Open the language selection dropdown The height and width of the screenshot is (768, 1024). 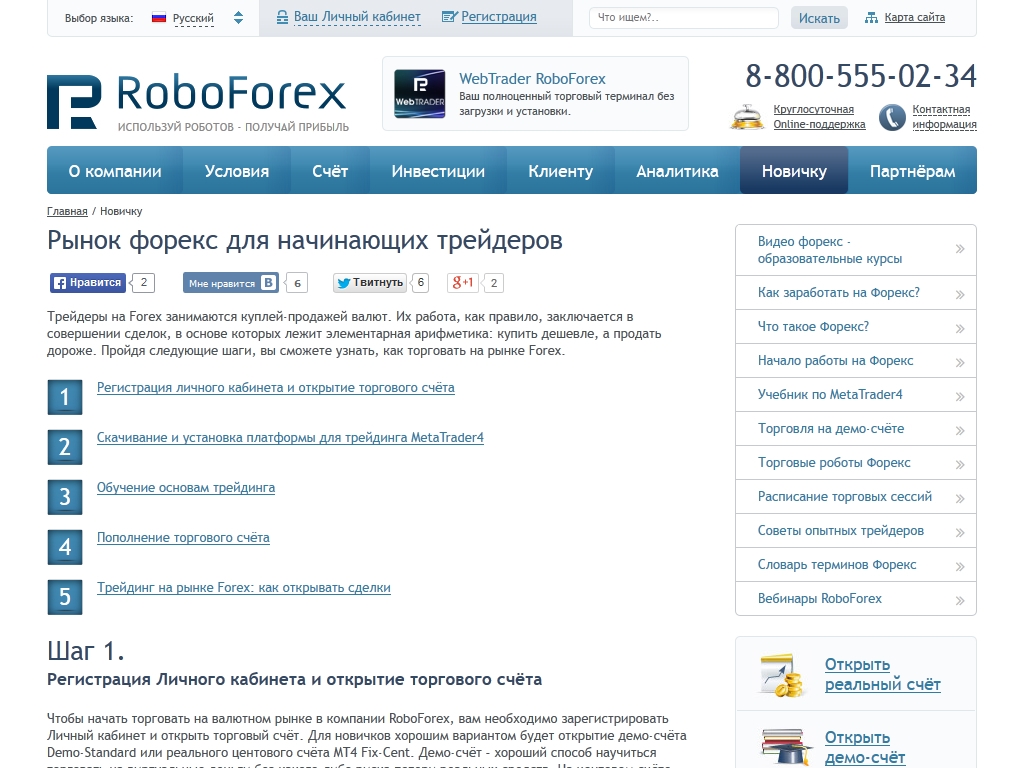click(x=197, y=18)
